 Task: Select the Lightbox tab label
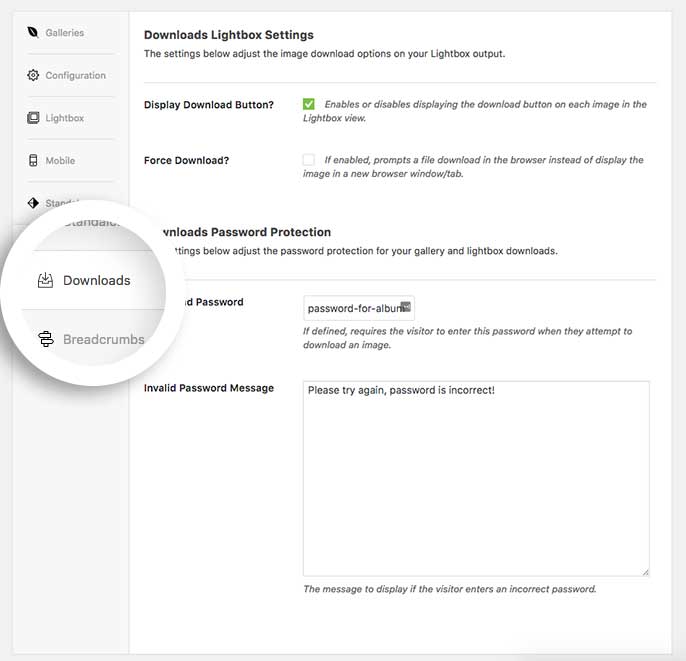click(x=65, y=118)
